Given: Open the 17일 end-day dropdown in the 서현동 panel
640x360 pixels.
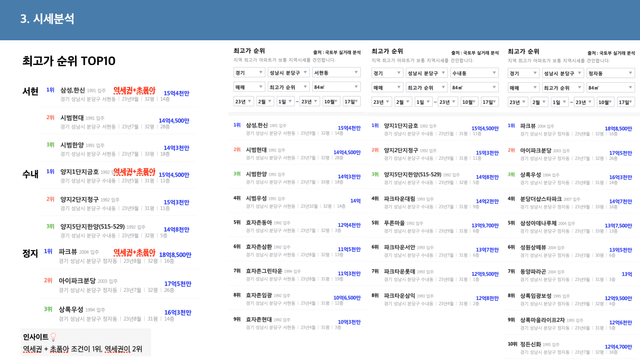Looking at the screenshot, I should click(351, 102).
